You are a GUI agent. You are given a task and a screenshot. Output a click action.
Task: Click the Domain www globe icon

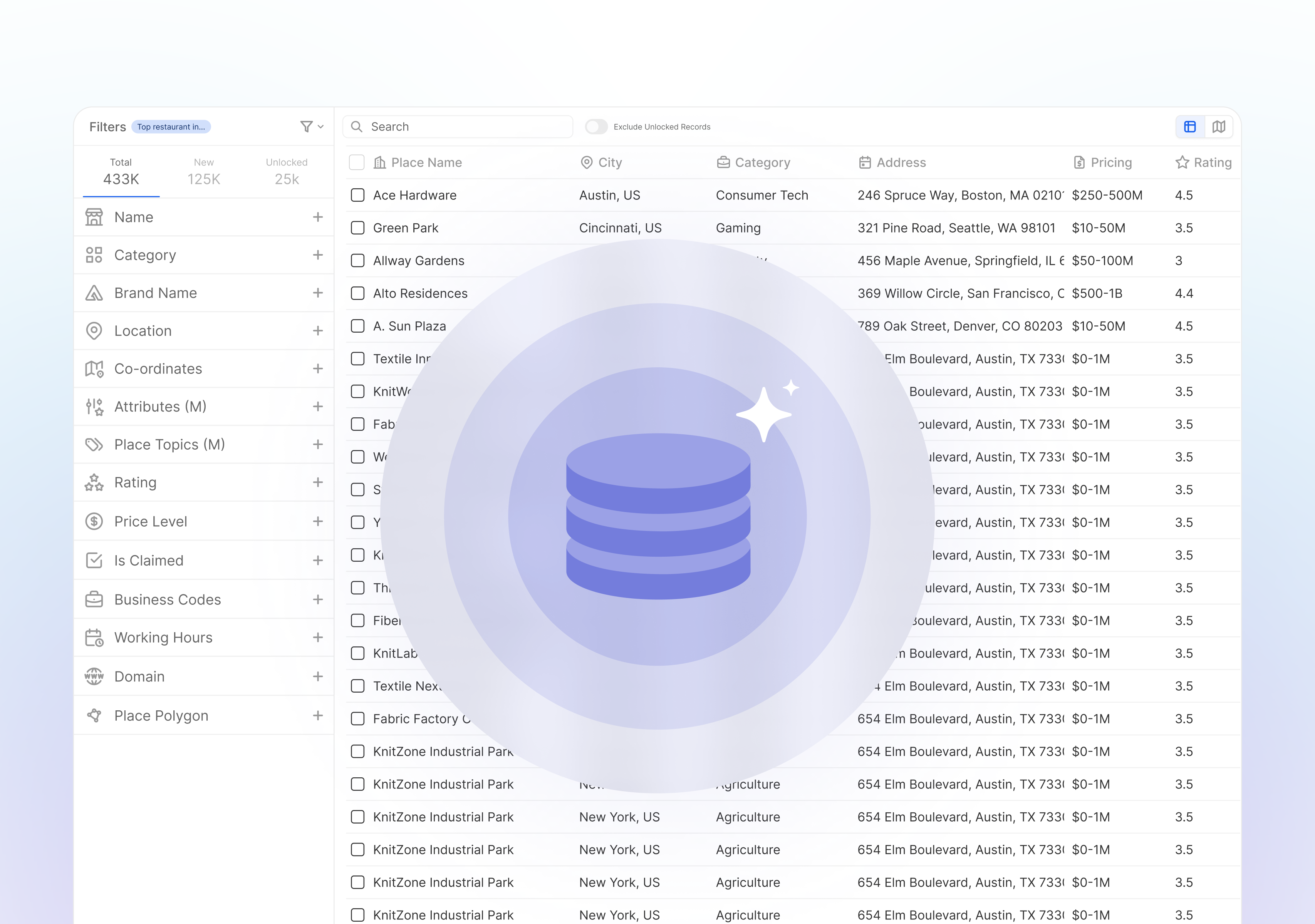94,676
